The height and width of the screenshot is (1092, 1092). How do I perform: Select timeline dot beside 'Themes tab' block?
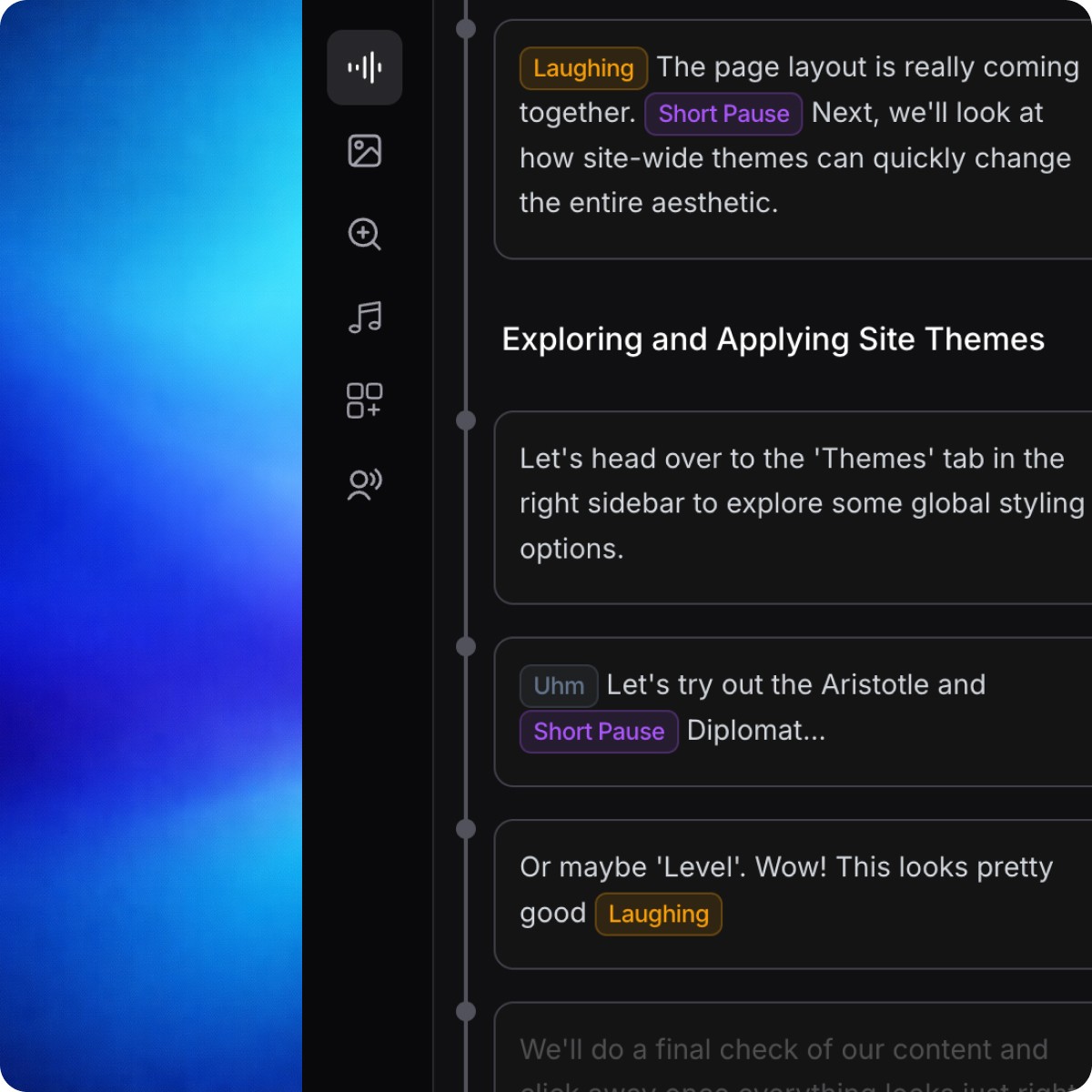click(466, 420)
